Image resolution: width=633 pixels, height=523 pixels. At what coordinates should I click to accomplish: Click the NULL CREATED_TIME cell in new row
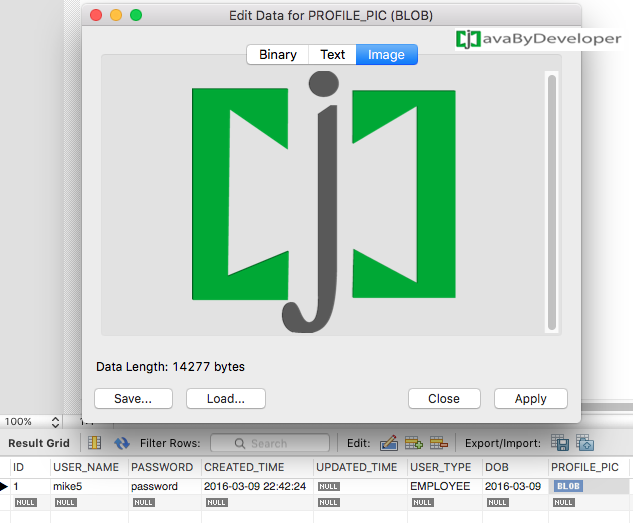click(x=257, y=502)
